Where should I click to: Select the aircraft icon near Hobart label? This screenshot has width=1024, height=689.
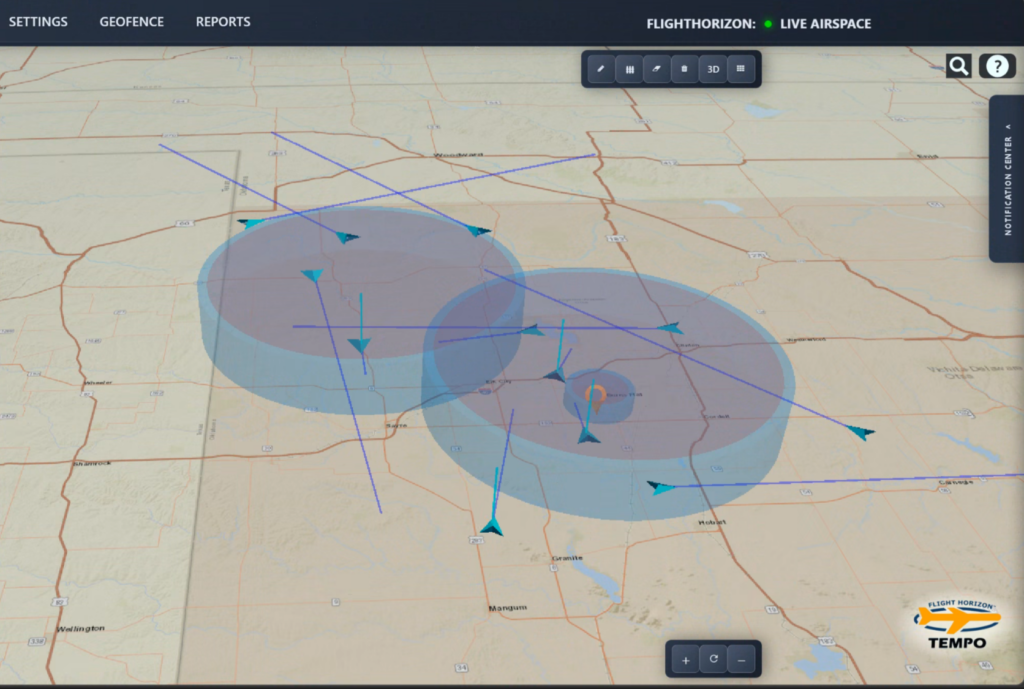[x=660, y=488]
